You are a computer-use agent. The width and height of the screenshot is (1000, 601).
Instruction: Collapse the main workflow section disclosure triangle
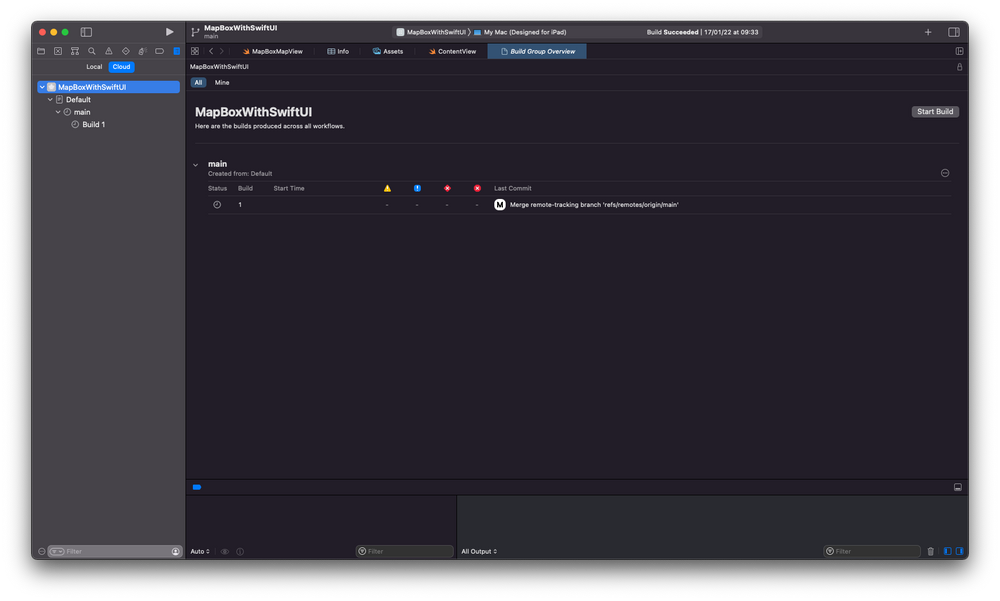[196, 163]
